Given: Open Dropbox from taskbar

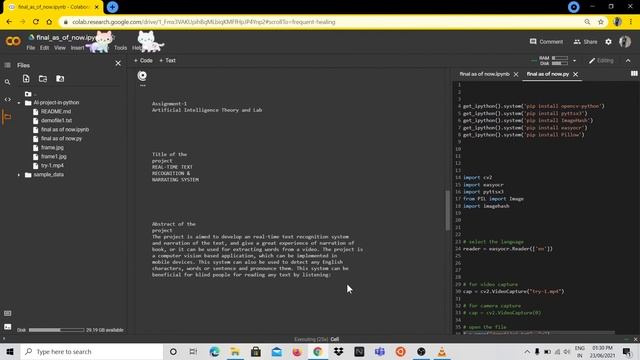Looking at the screenshot, I should pos(338,351).
